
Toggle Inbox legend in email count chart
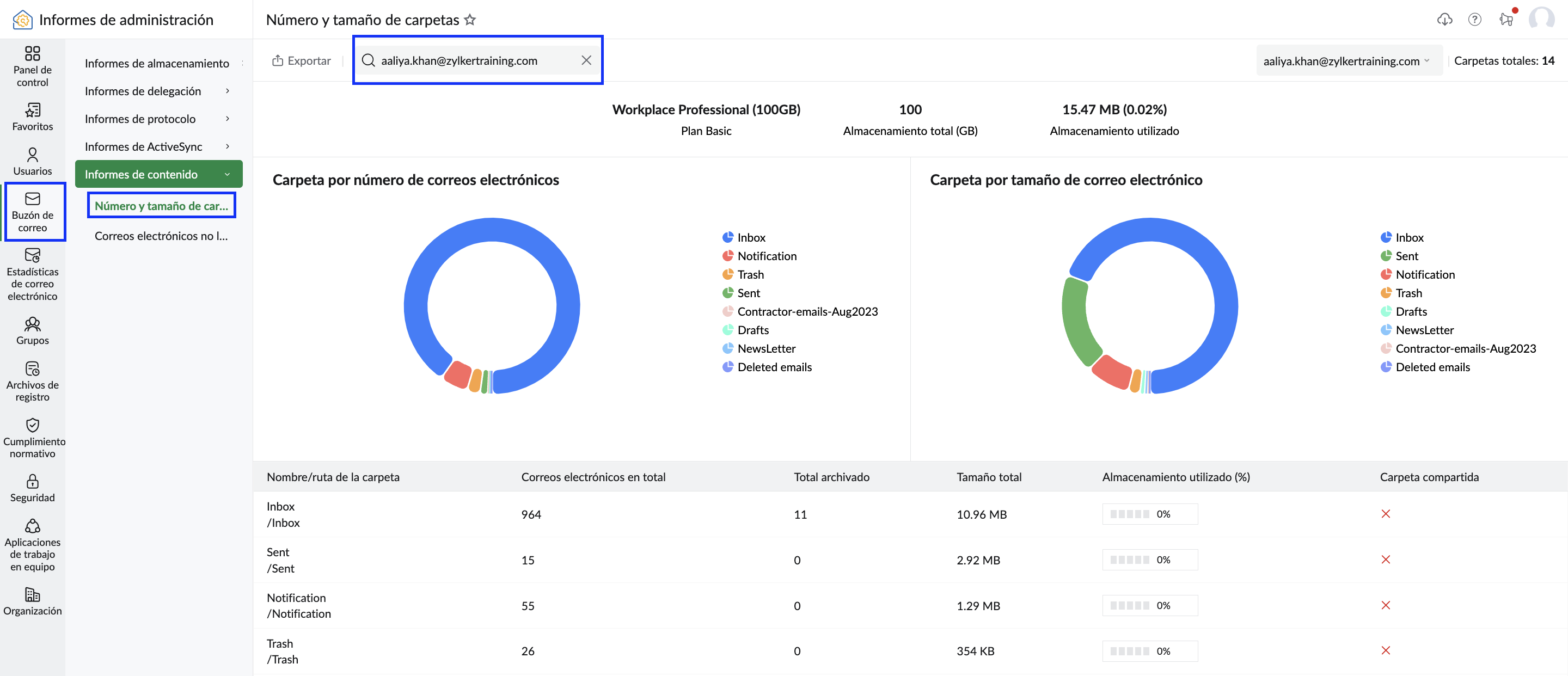point(744,237)
